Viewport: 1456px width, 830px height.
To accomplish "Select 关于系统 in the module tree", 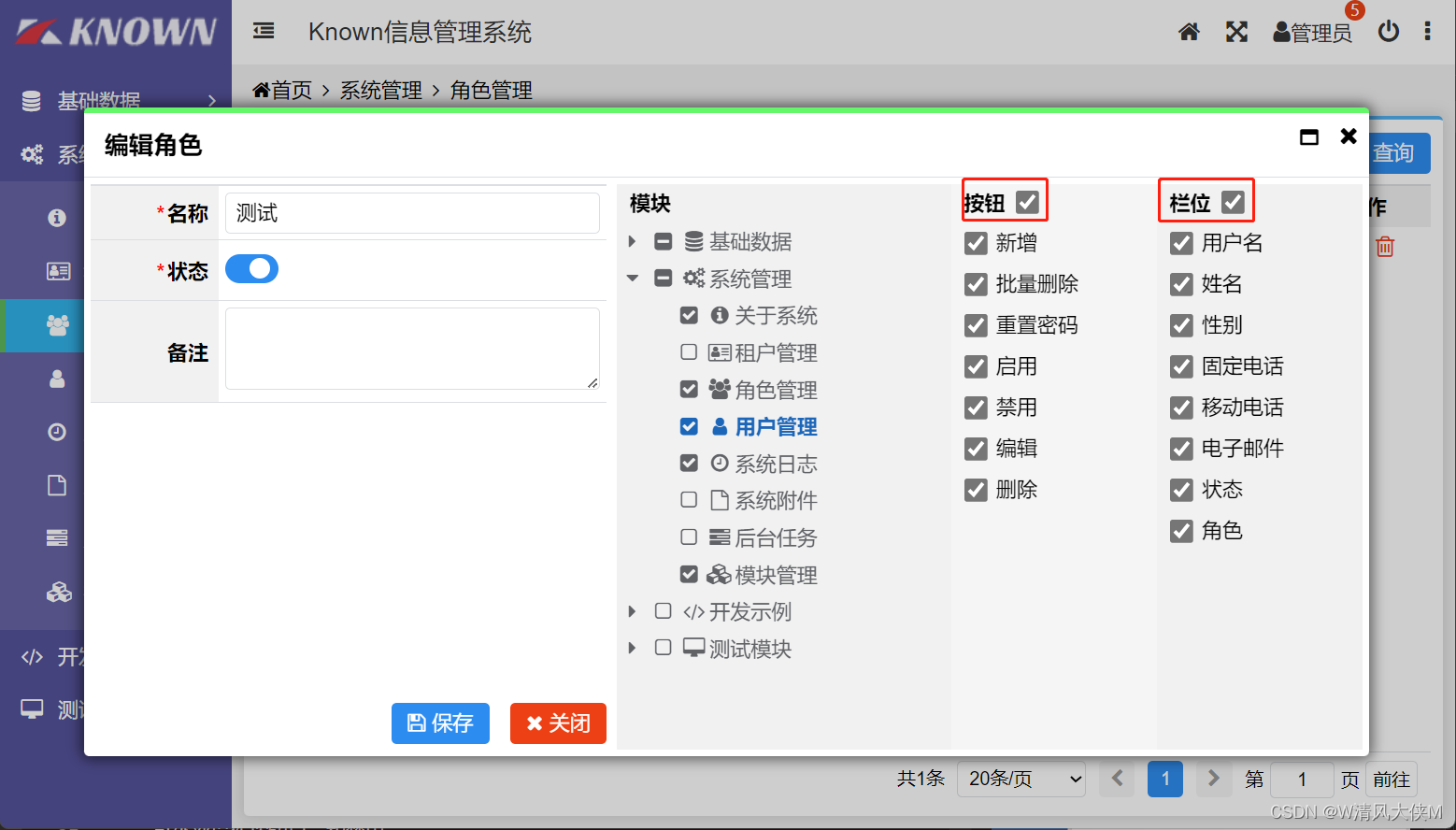I will pyautogui.click(x=776, y=316).
